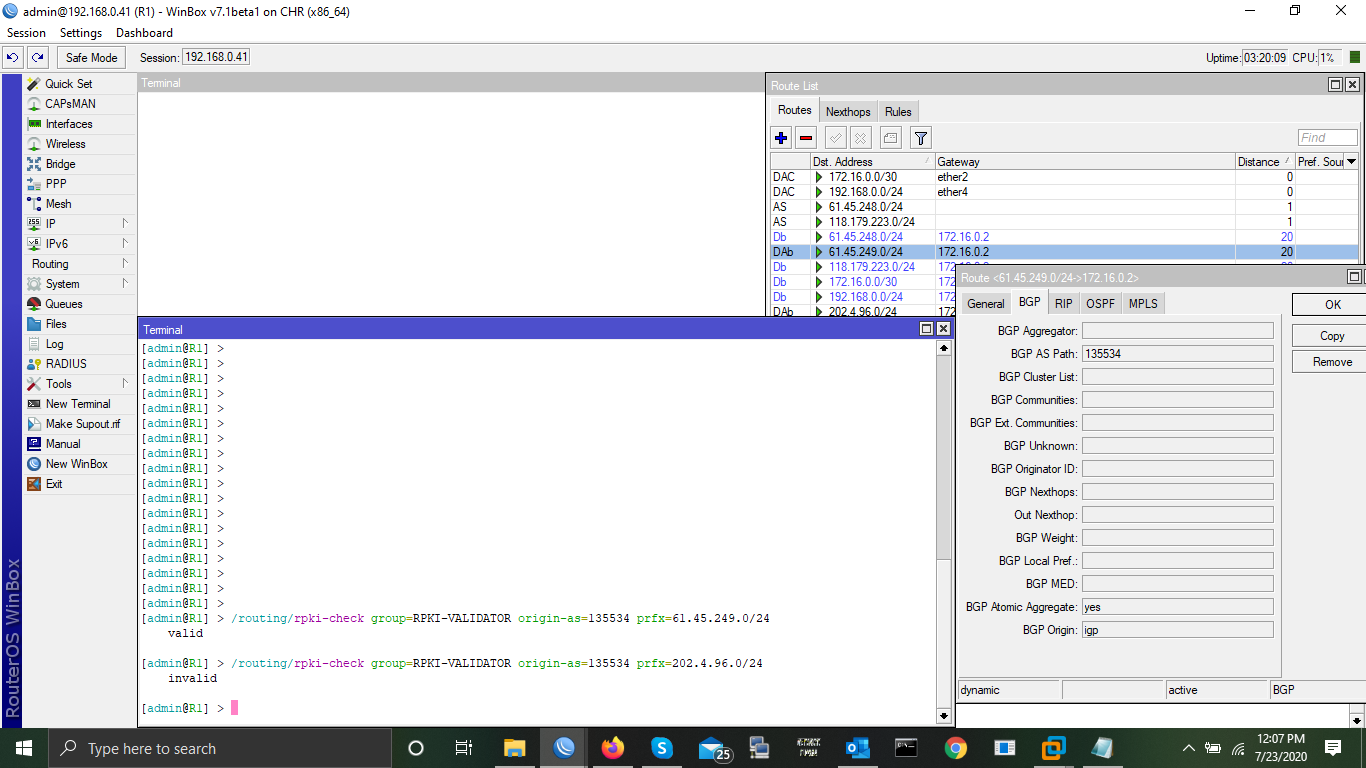
Task: Sort by the Distance column header
Action: [1264, 161]
